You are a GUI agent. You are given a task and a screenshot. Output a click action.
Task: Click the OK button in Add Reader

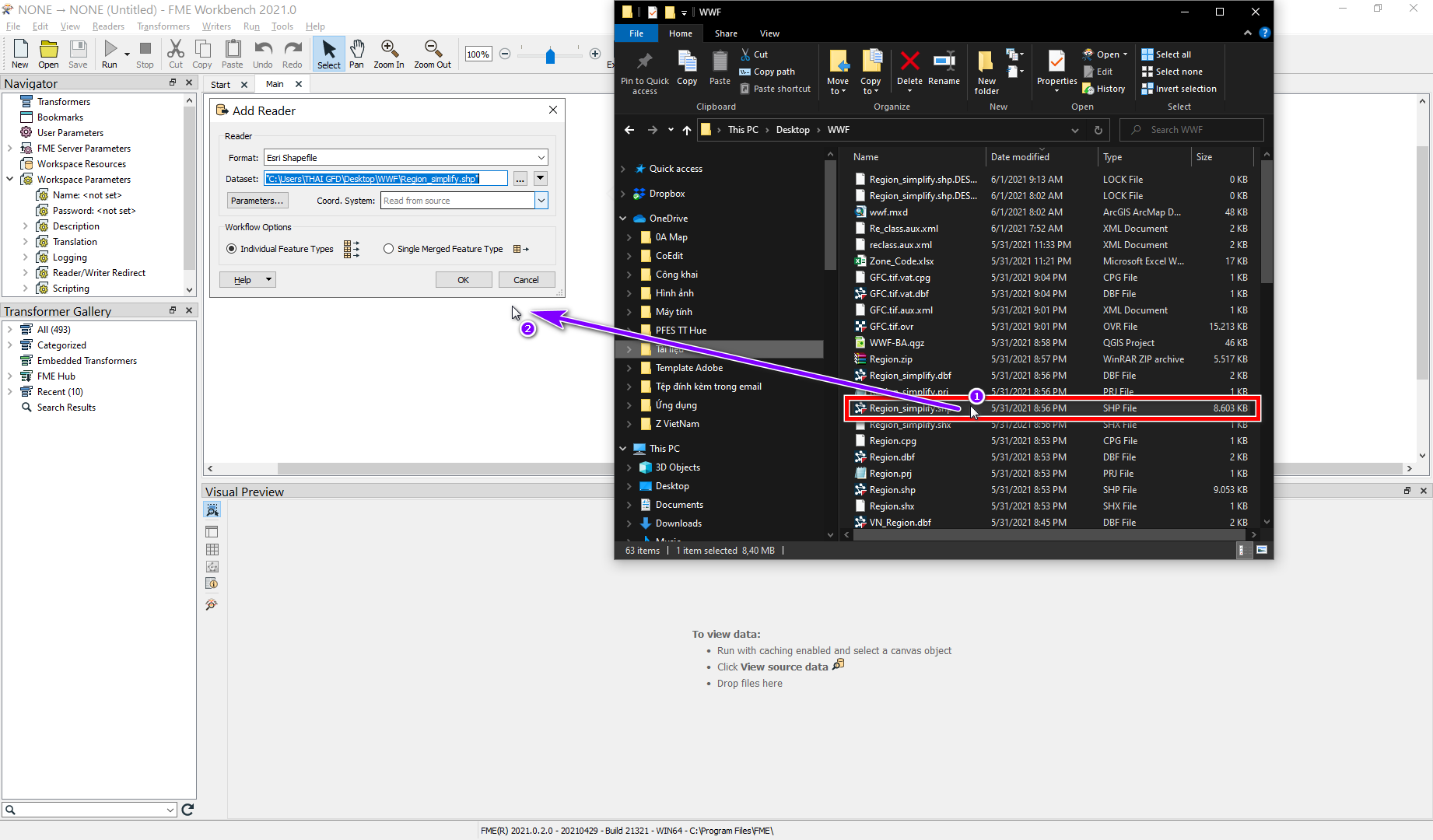464,280
